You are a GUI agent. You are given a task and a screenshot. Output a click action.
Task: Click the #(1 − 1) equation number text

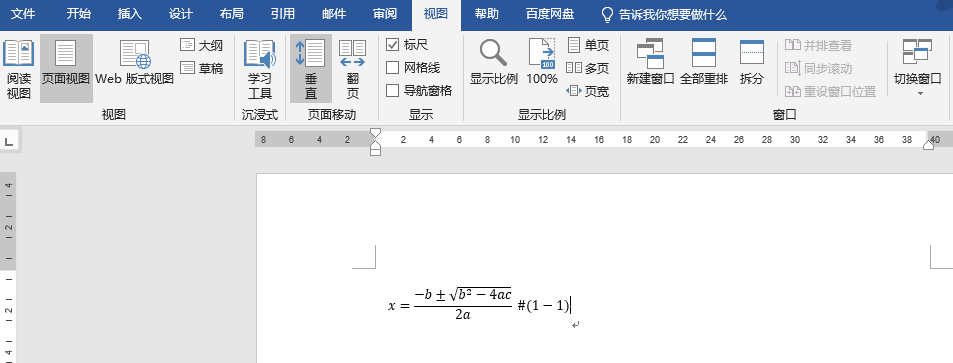(x=543, y=306)
